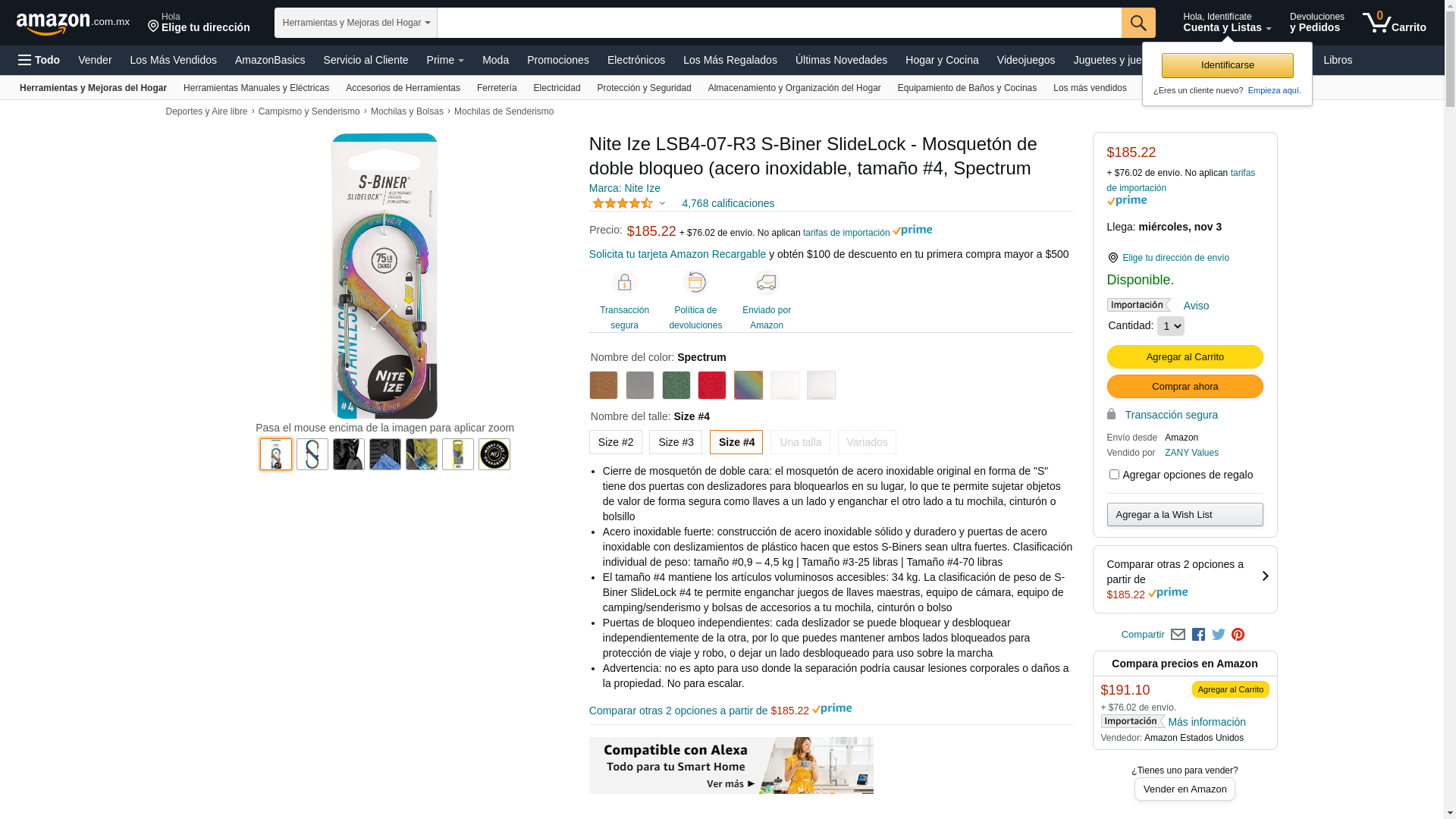Click the search magnifier button
The image size is (1456, 819).
point(1137,23)
